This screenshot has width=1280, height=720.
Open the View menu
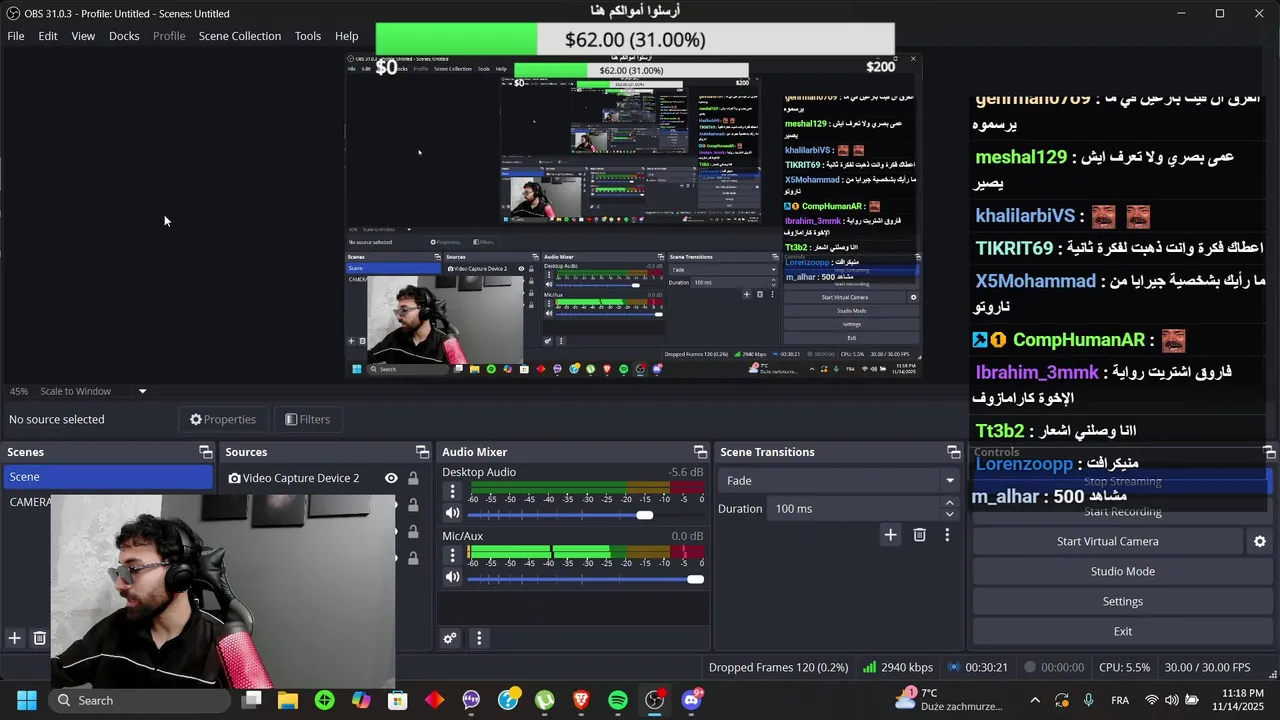(83, 36)
